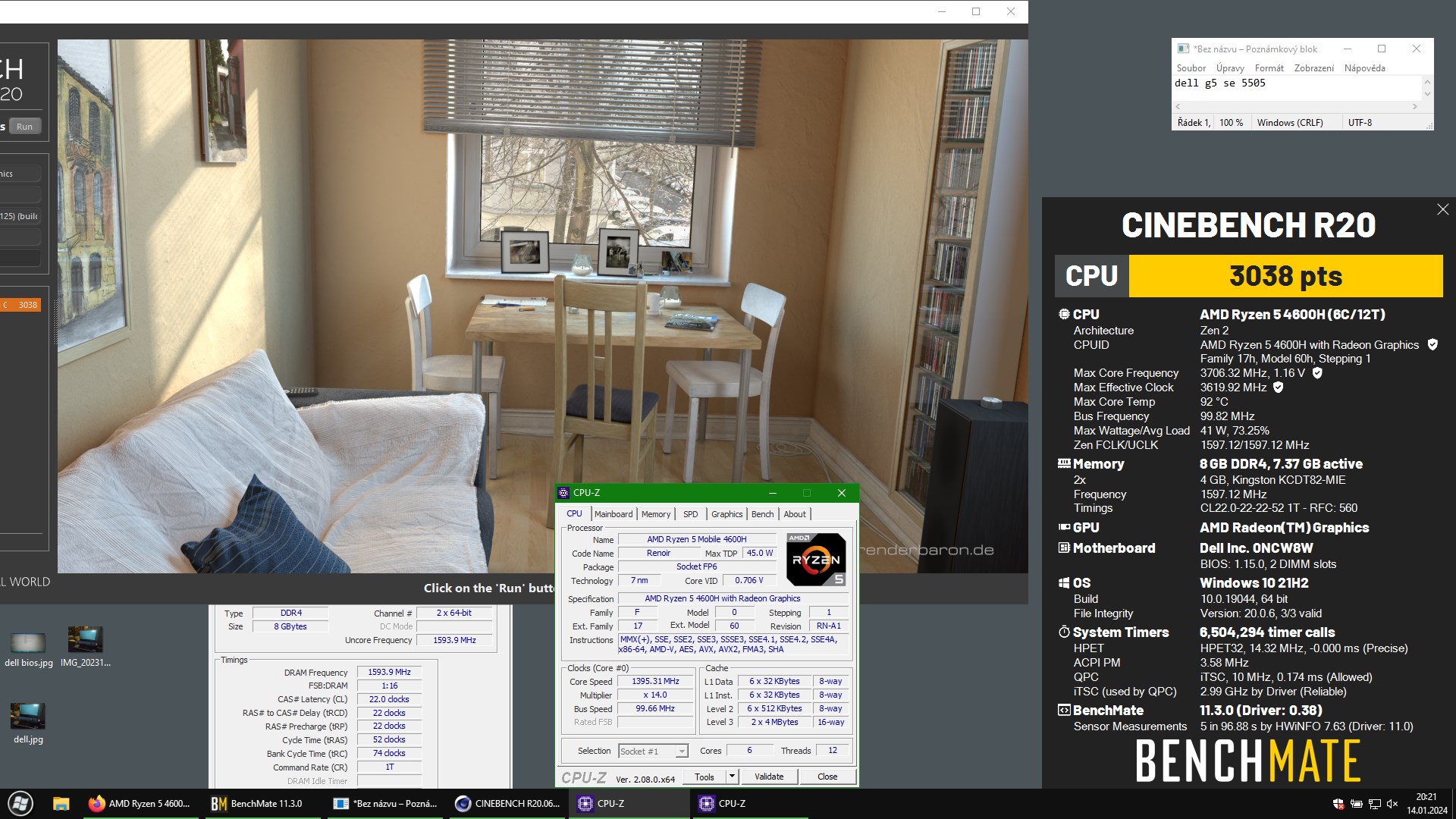Click the Motherboard icon in BenchMate
Viewport: 1456px width, 819px height.
pos(1064,548)
